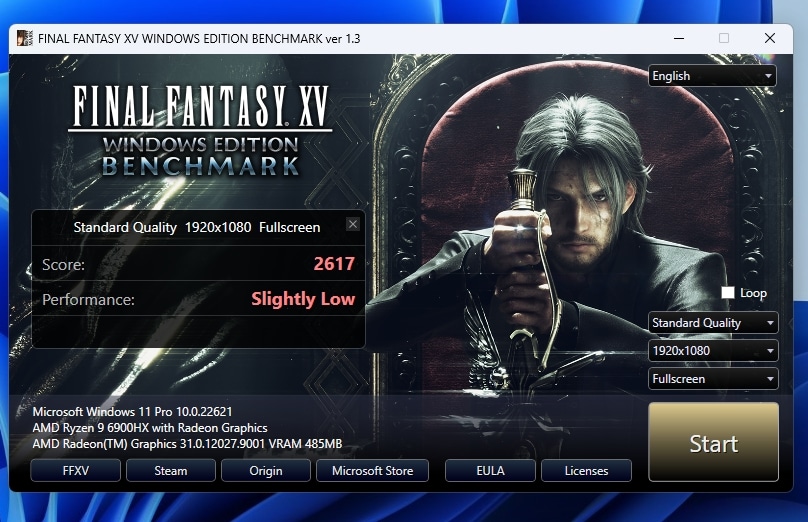Screen dimensions: 808x522
Task: Click the maximize window button
Action: (724, 38)
